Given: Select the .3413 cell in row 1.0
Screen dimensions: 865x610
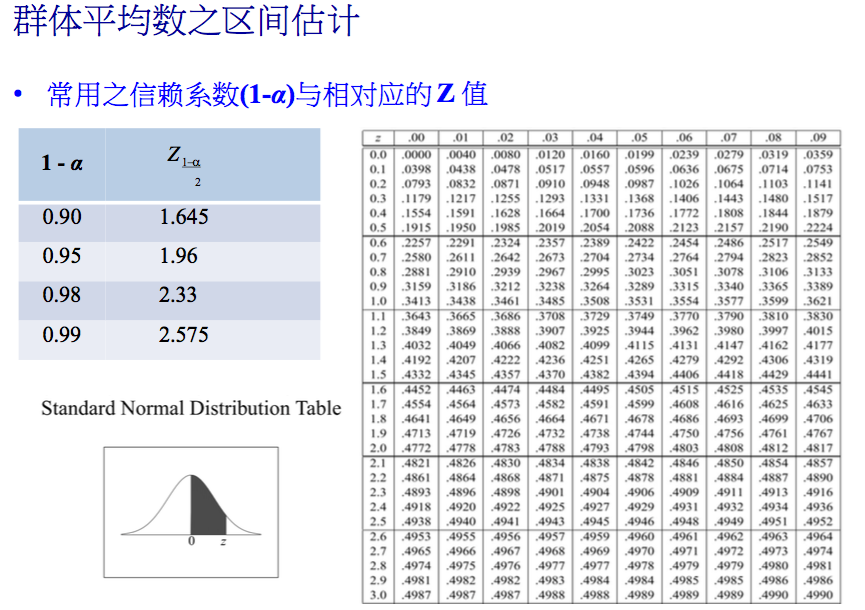Looking at the screenshot, I should point(417,301).
